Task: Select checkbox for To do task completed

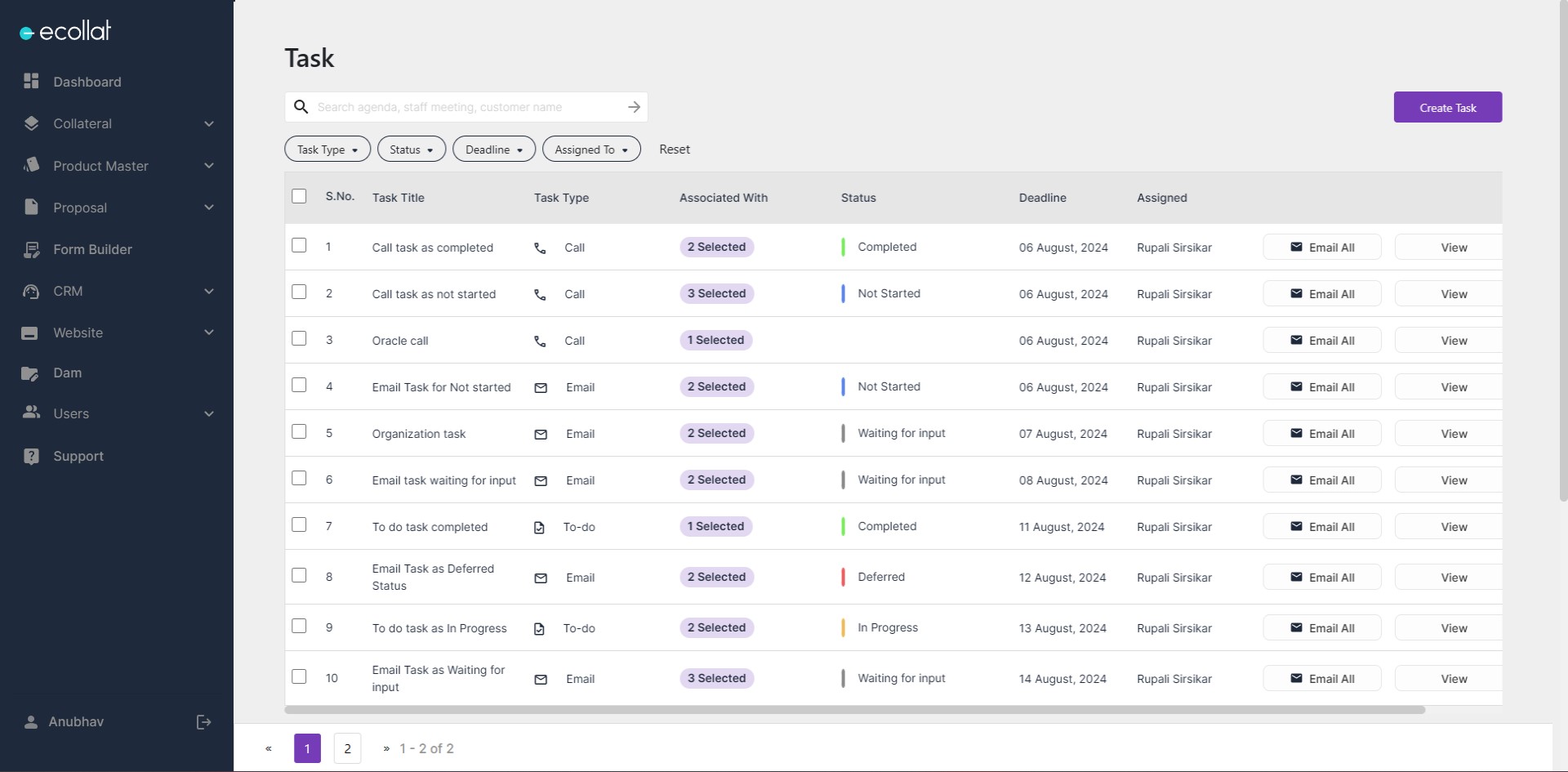Action: pos(299,524)
